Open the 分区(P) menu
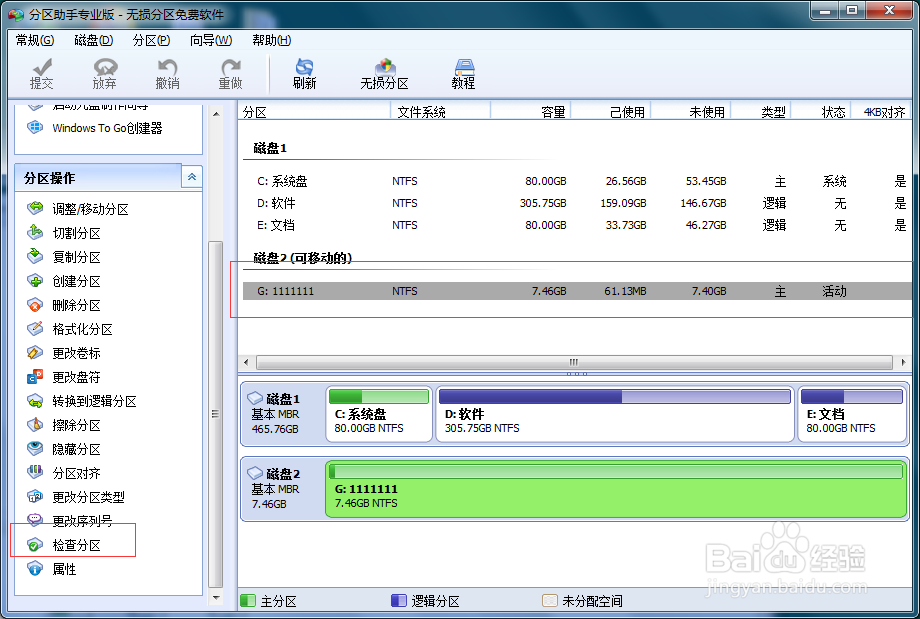The height and width of the screenshot is (619, 920). click(x=151, y=40)
